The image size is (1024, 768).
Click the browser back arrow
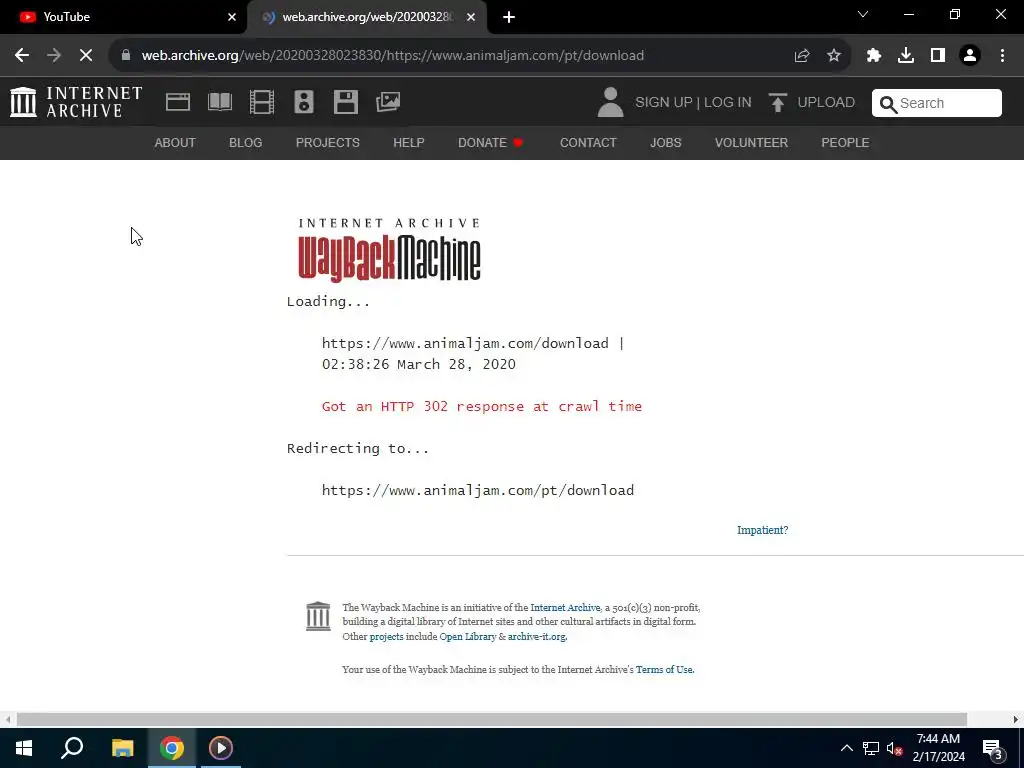click(22, 55)
